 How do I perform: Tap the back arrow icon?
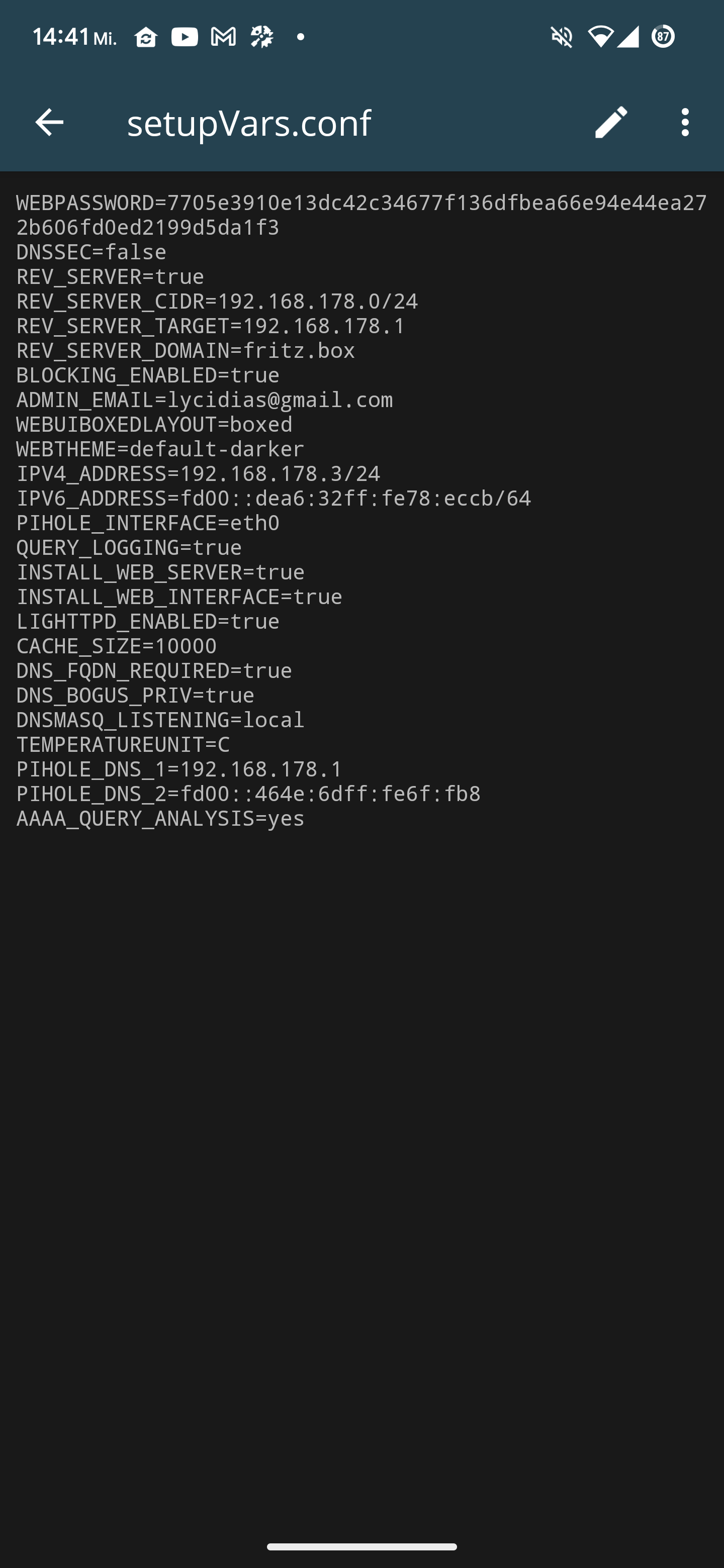(x=49, y=122)
